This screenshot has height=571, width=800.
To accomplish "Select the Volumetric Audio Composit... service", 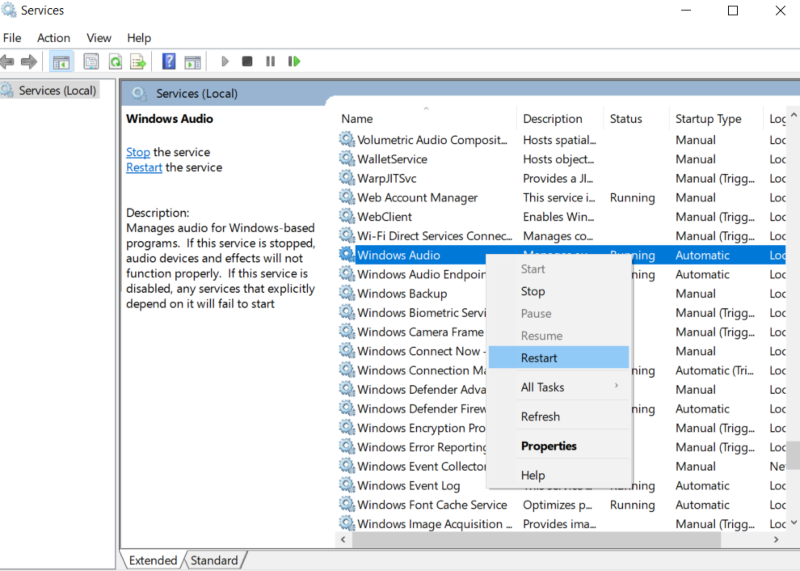I will (x=561, y=140).
